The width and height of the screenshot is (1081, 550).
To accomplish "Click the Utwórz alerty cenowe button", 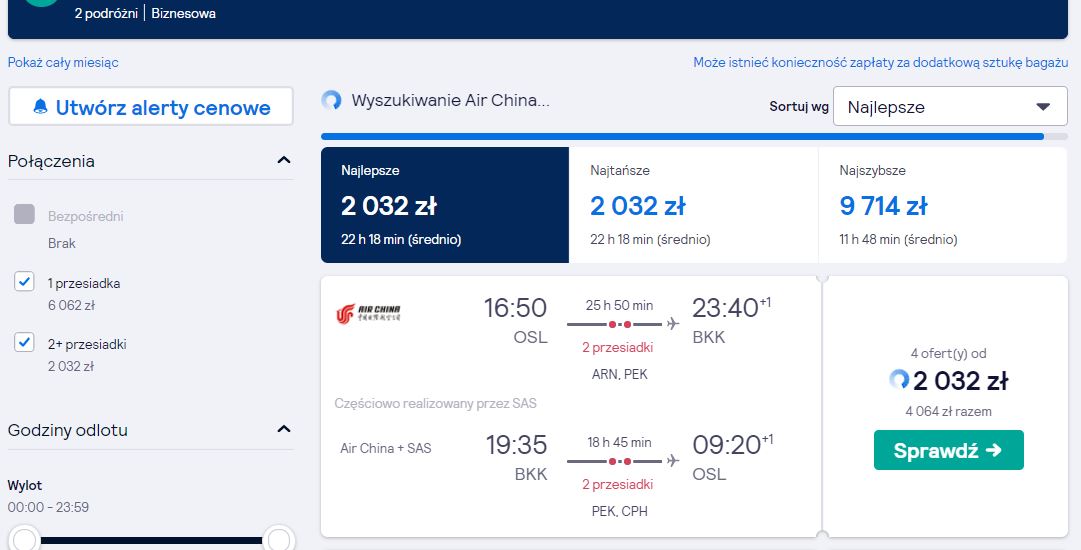I will [151, 107].
